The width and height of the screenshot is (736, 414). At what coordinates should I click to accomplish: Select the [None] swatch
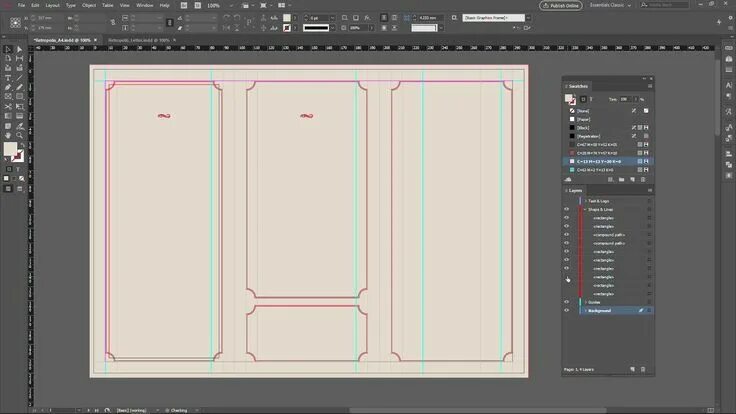[608, 111]
